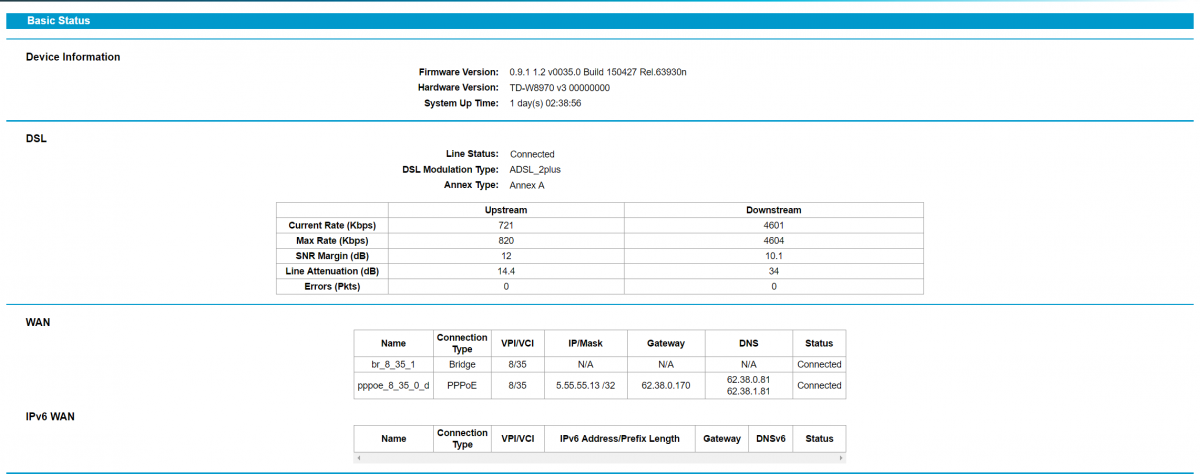Select the PPPoE connection type cell
Screen dimensions: 1200x474
(x=462, y=385)
